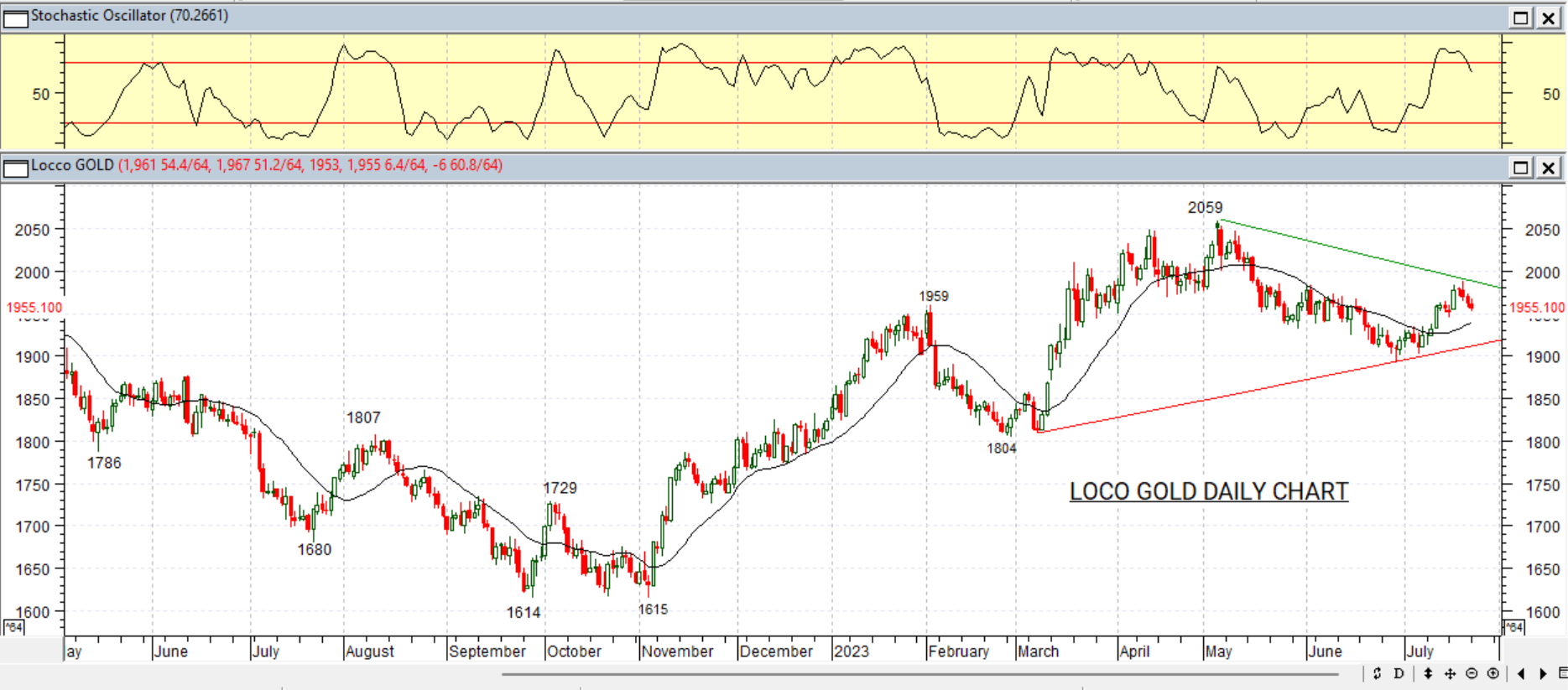Maximize the Locco GOLD price pane
Viewport: 1568px width, 690px height.
(1520, 168)
